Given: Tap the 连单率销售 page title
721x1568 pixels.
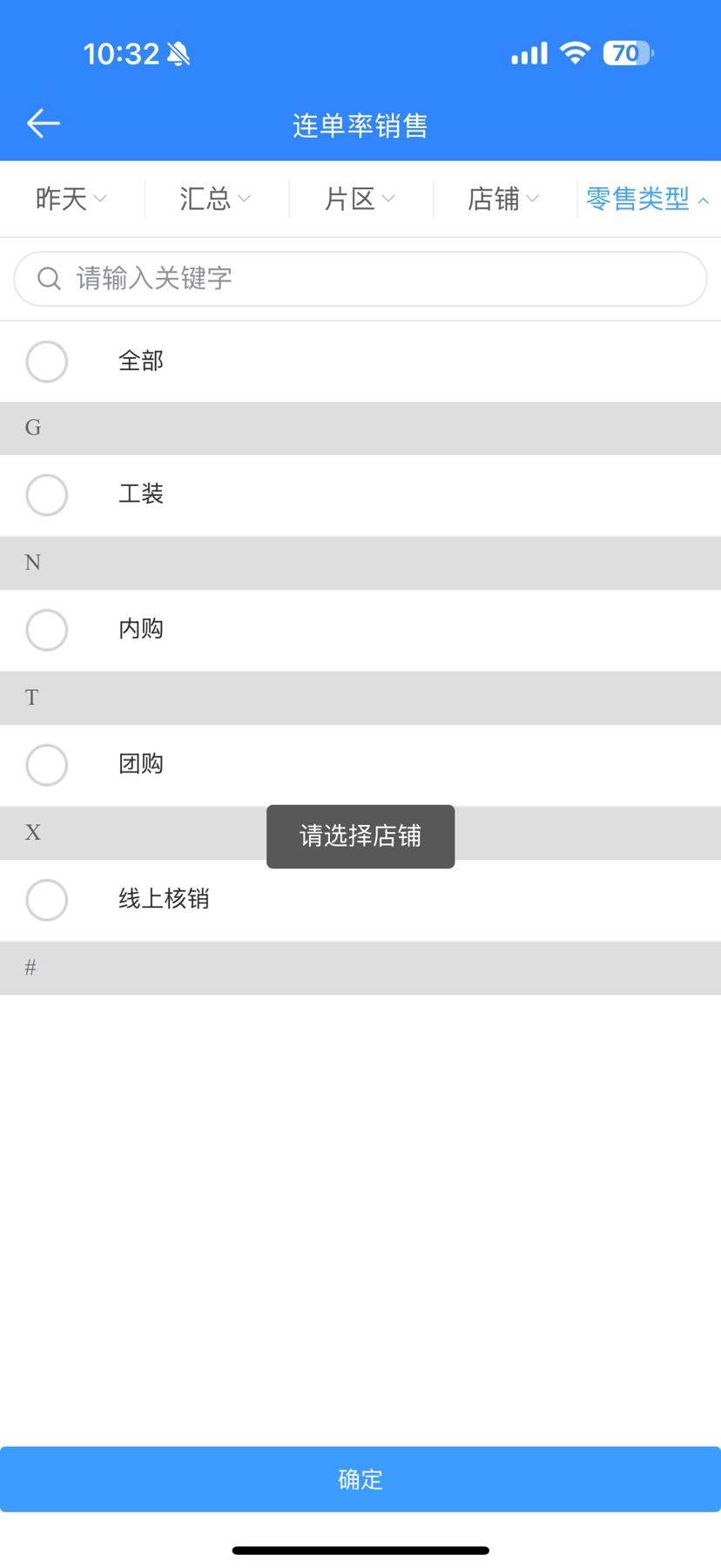Looking at the screenshot, I should tap(360, 125).
